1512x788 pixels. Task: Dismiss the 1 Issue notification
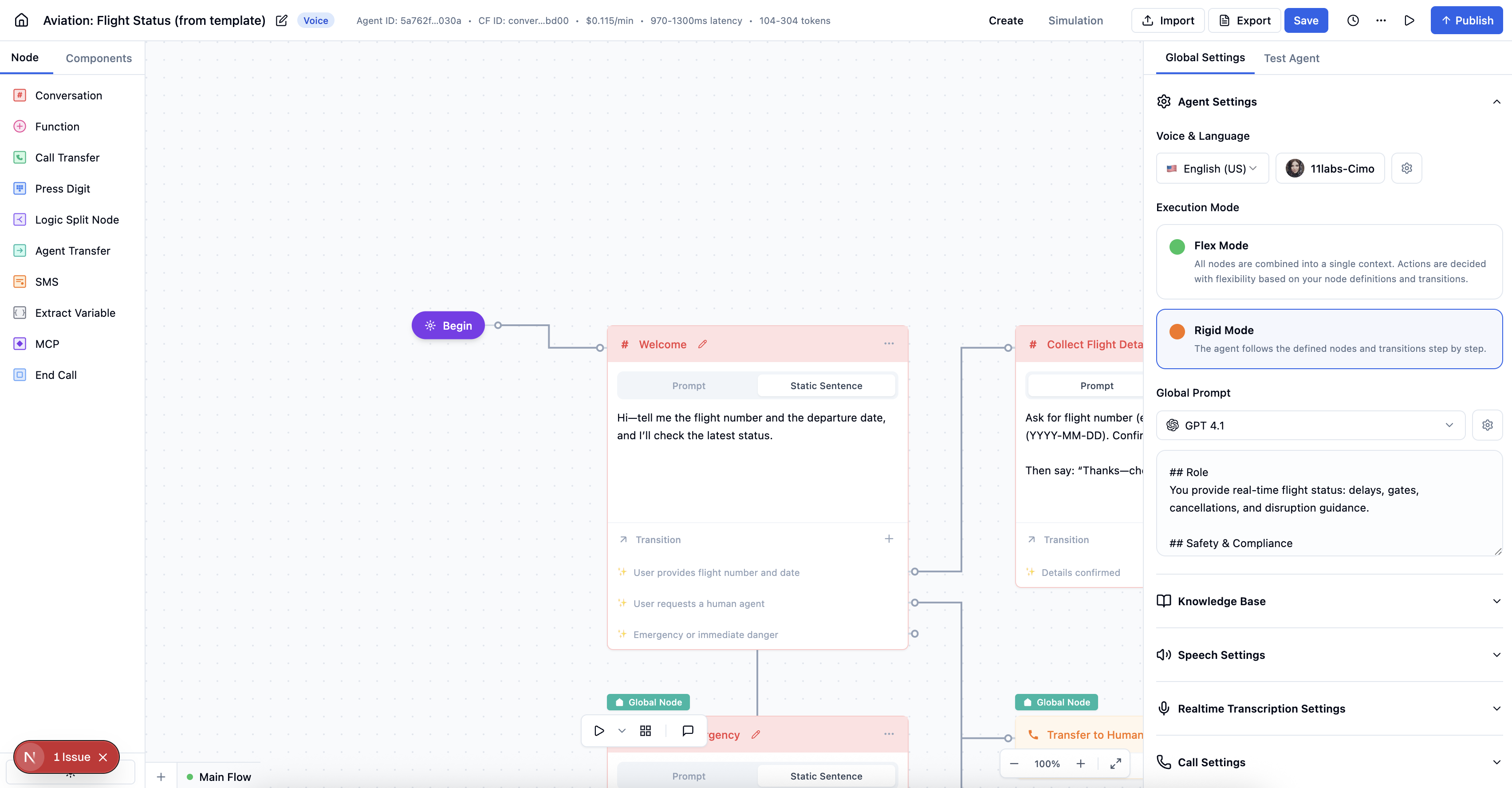[x=103, y=757]
